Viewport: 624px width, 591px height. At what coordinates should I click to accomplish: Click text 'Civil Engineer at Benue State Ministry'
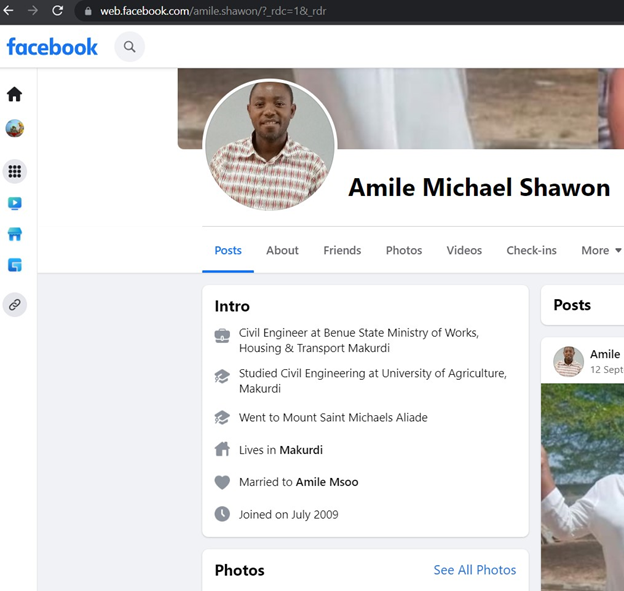(x=359, y=340)
